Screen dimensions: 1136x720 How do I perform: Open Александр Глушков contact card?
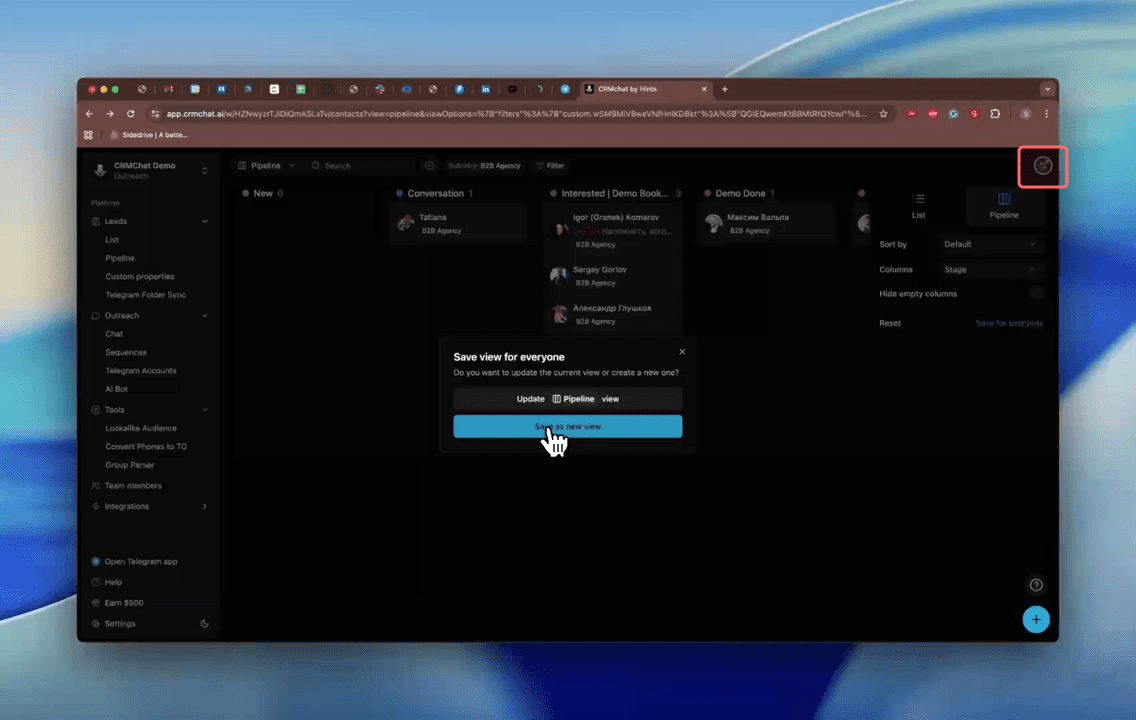click(614, 314)
